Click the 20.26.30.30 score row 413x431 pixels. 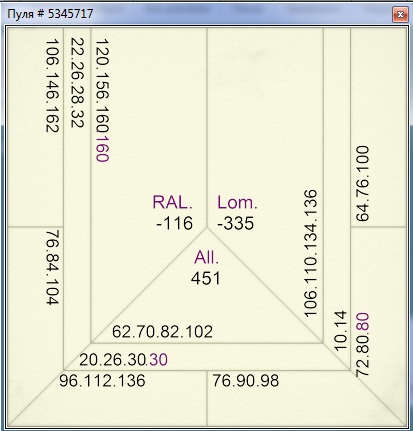123,360
